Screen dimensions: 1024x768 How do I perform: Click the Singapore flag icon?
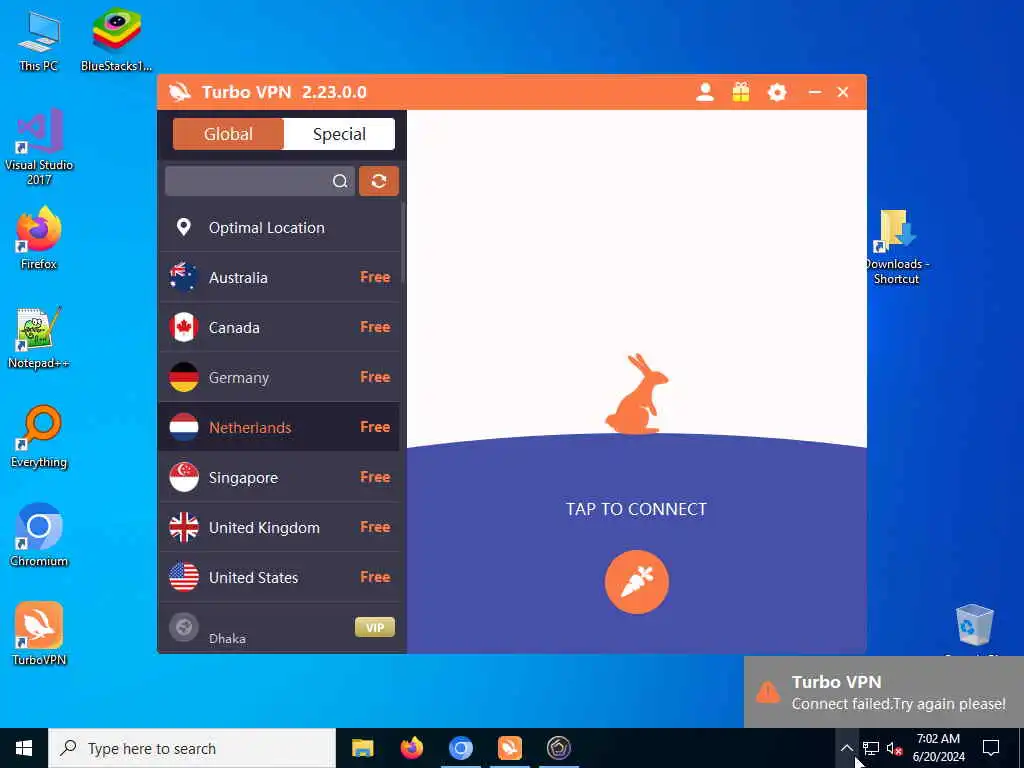point(184,477)
